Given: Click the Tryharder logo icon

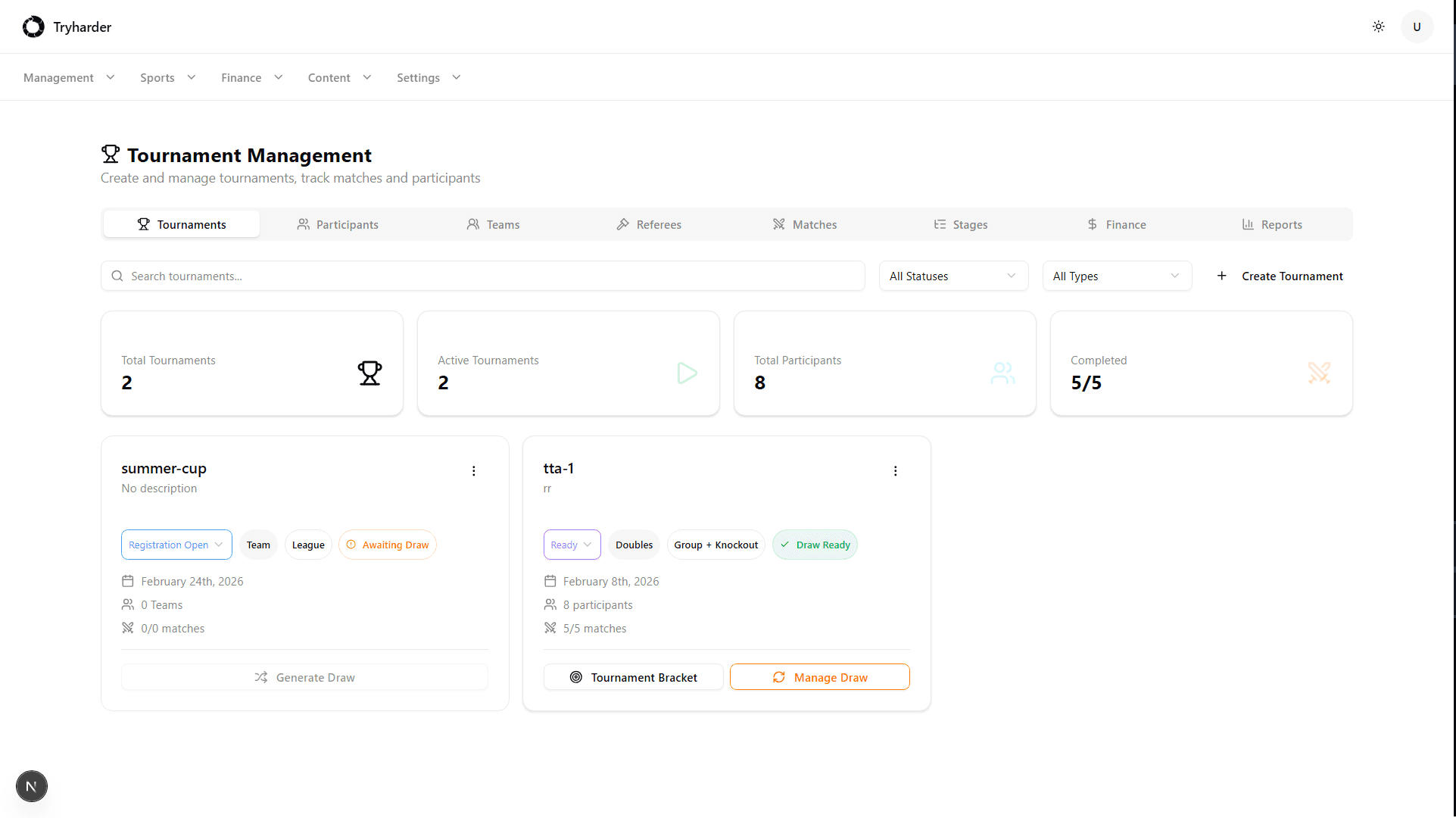Looking at the screenshot, I should point(33,27).
